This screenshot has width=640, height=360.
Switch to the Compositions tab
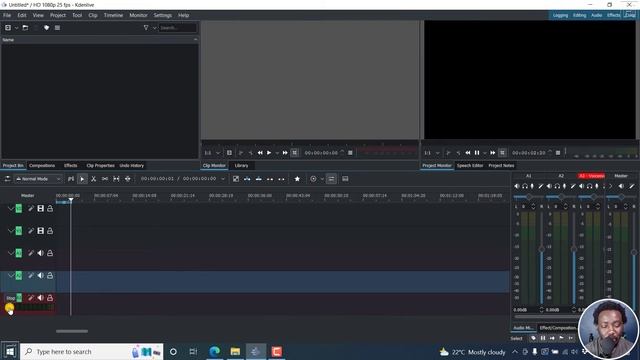click(42, 166)
